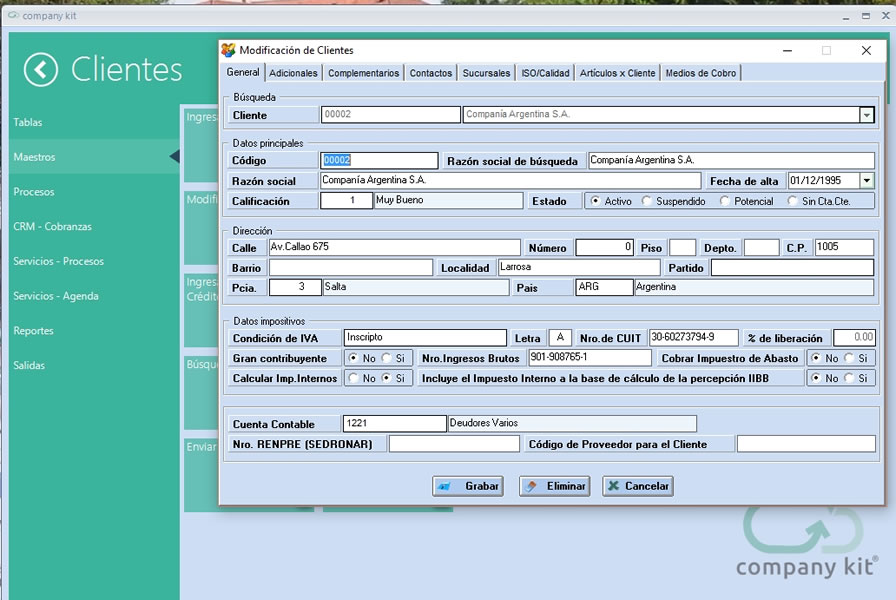Click the C.P. postal code field

click(x=845, y=247)
